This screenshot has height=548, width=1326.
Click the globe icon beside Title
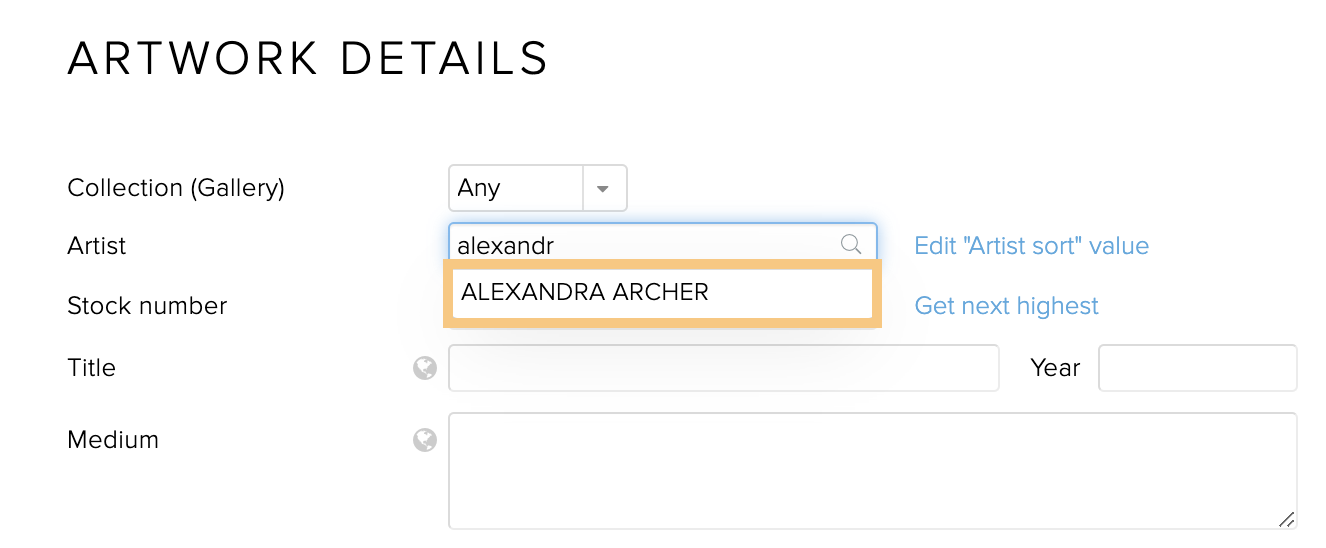click(x=425, y=369)
